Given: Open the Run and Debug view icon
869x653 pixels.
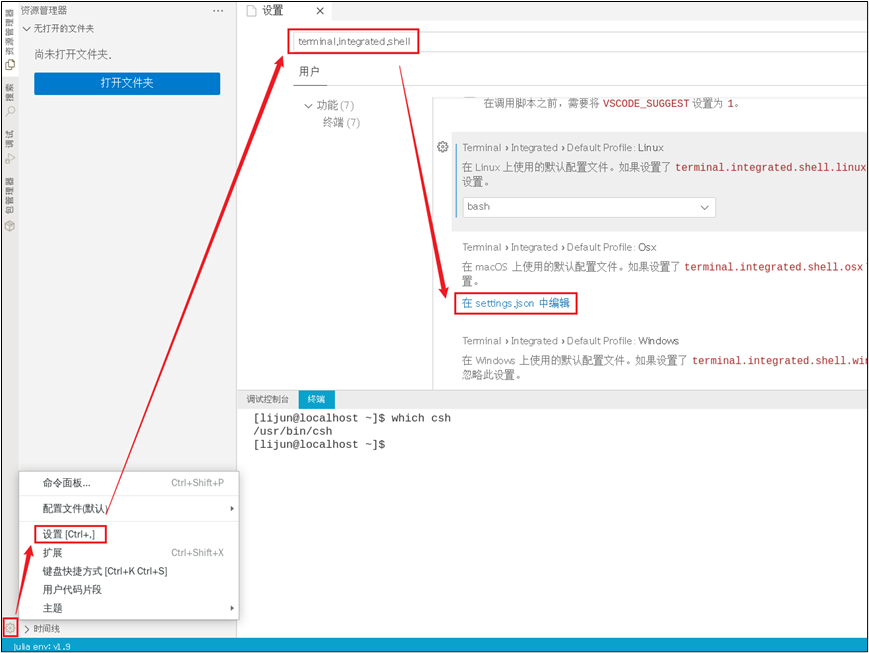Looking at the screenshot, I should coord(10,159).
